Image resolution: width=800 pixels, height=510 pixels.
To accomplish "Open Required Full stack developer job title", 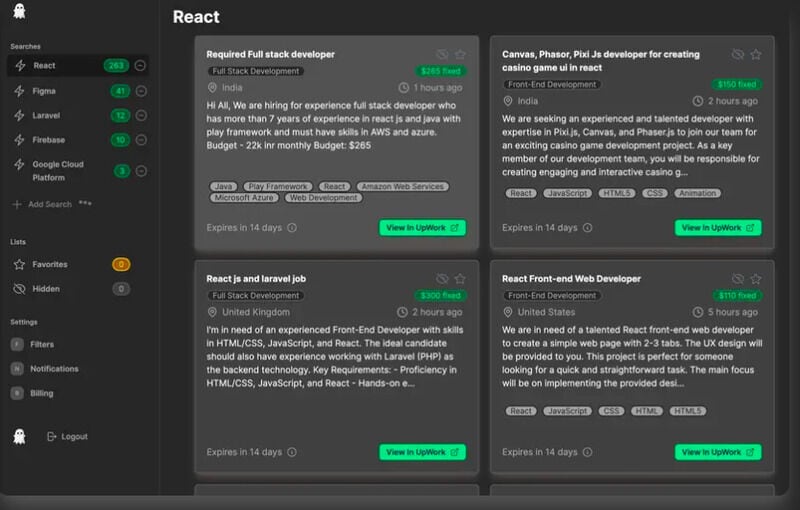I will [270, 54].
